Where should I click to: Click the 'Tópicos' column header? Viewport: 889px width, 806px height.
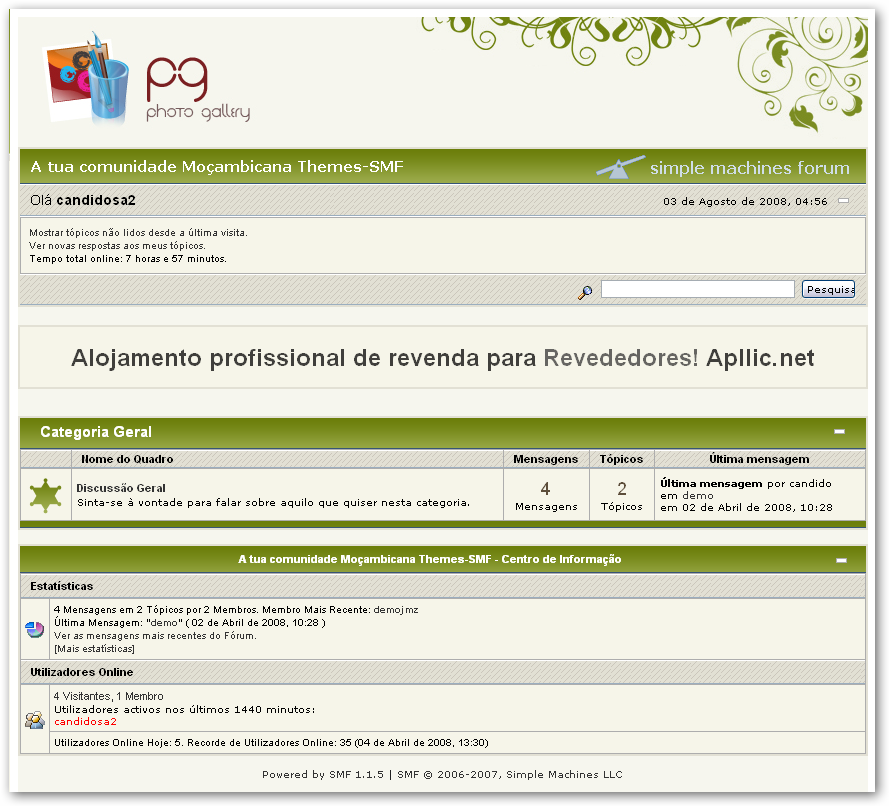621,459
